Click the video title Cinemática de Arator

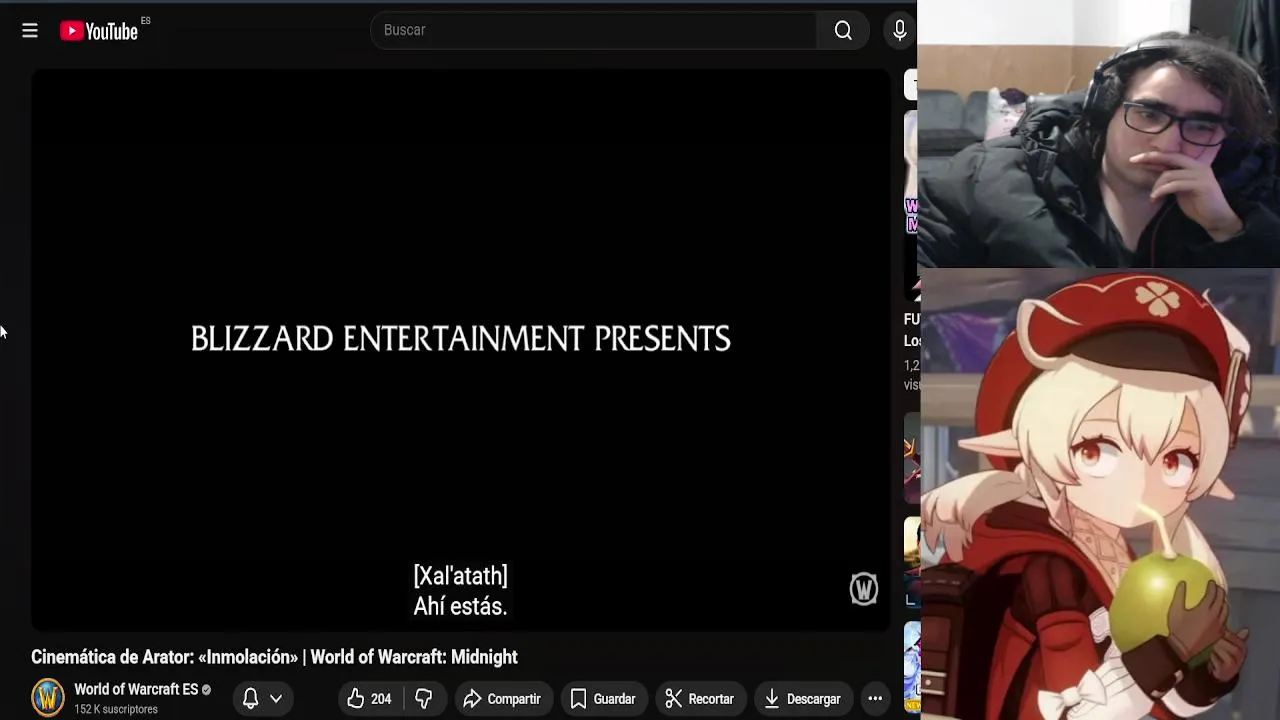[x=274, y=657]
